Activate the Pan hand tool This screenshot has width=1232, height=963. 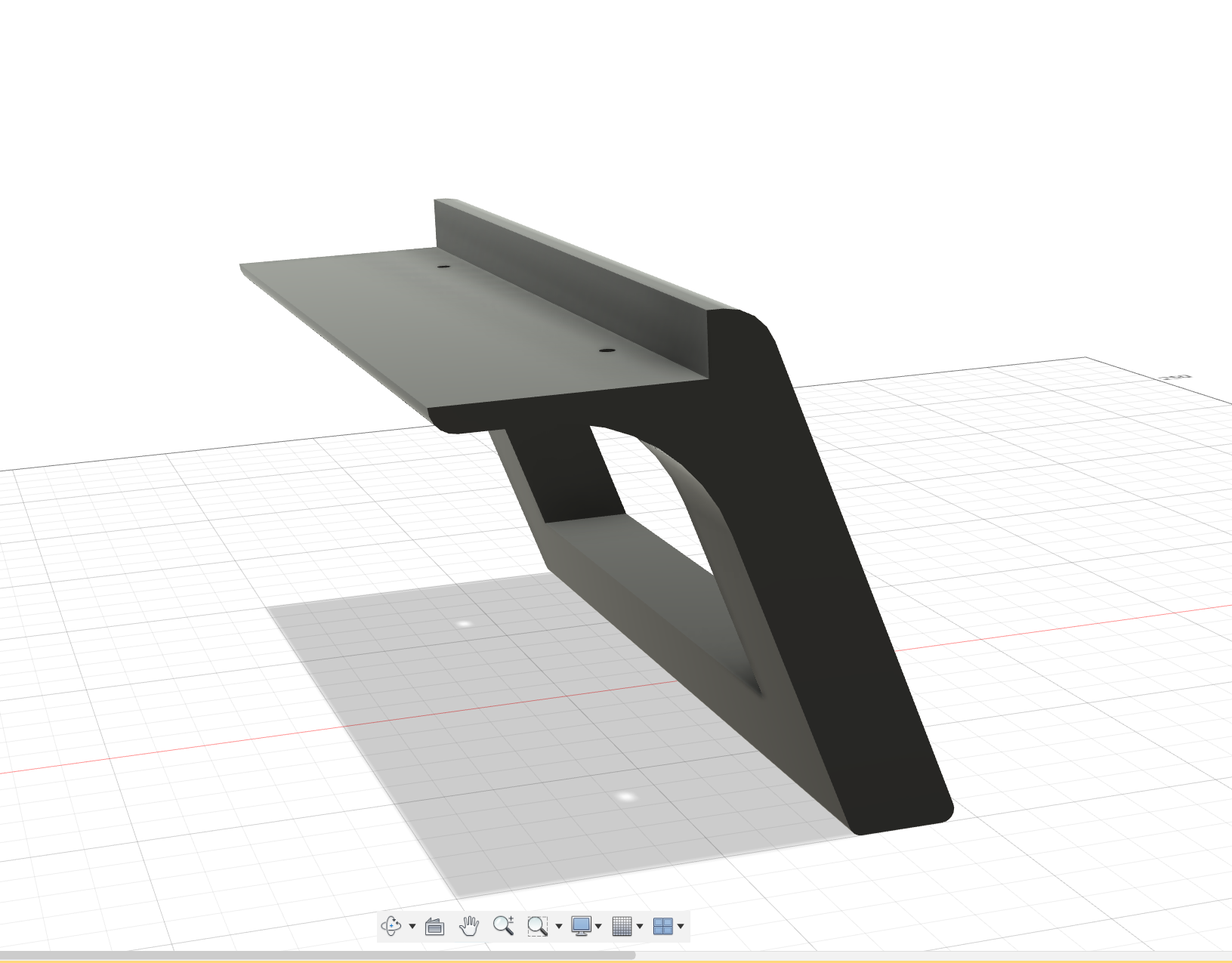tap(469, 926)
